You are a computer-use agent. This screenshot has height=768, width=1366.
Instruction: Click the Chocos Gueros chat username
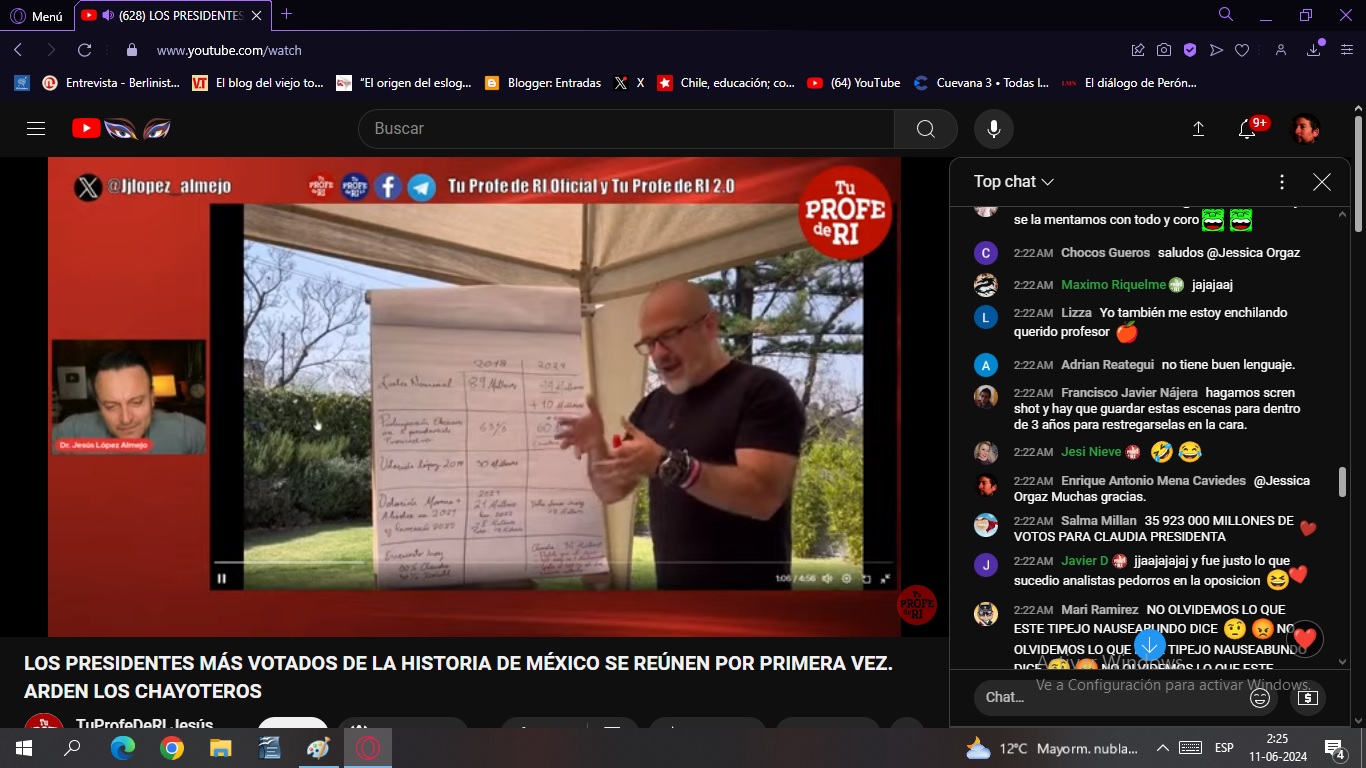[x=1105, y=253]
